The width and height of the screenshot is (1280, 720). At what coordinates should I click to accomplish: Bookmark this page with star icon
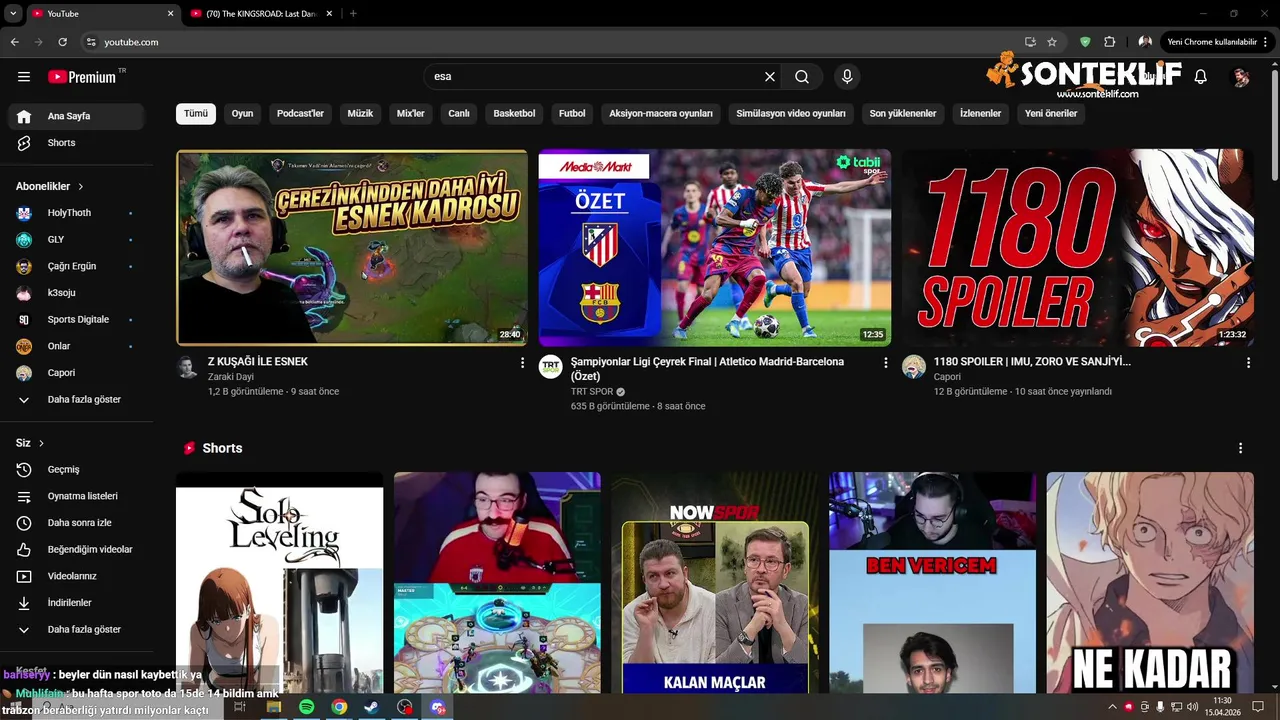tap(1052, 42)
